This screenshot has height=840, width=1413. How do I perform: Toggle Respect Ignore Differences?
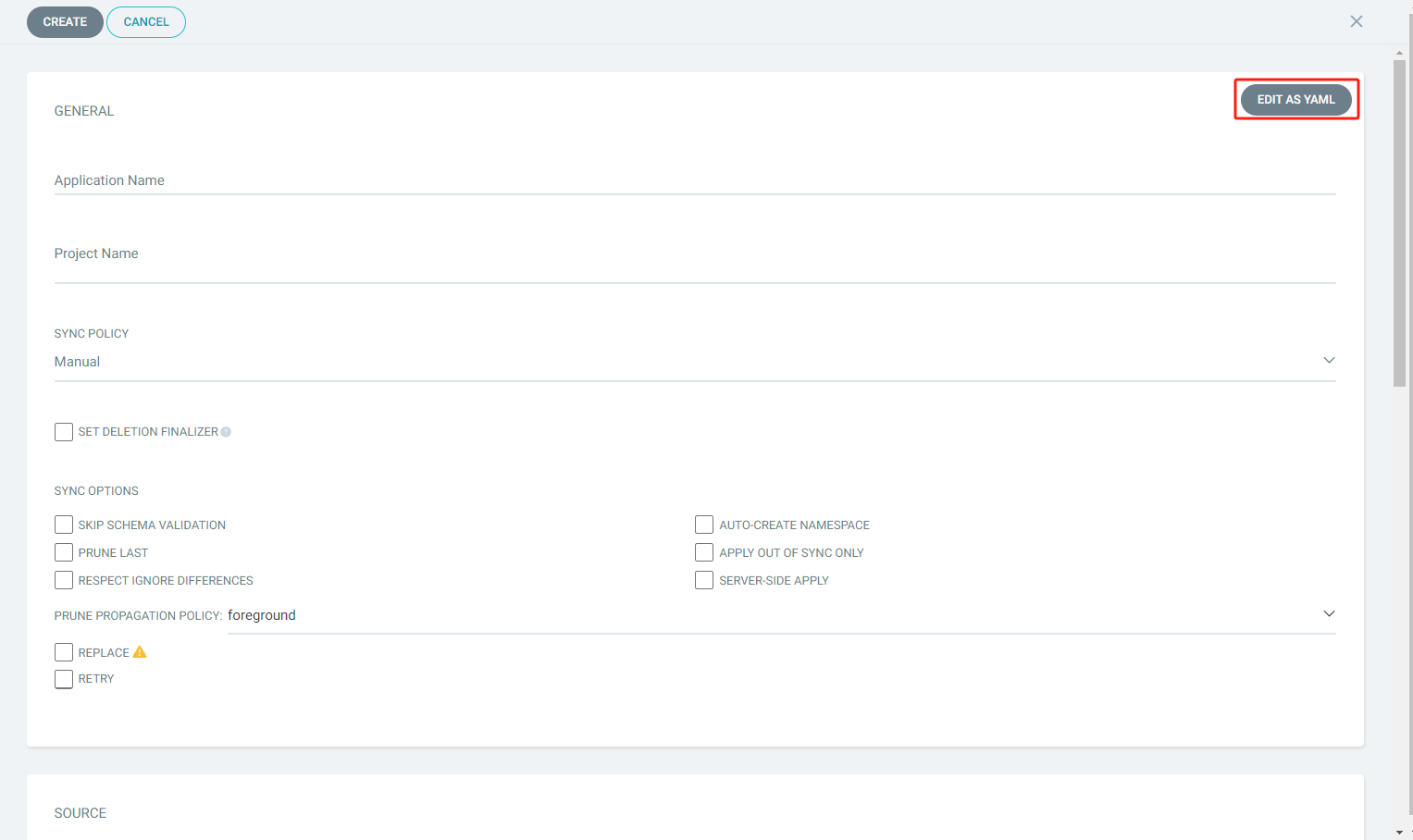point(63,580)
